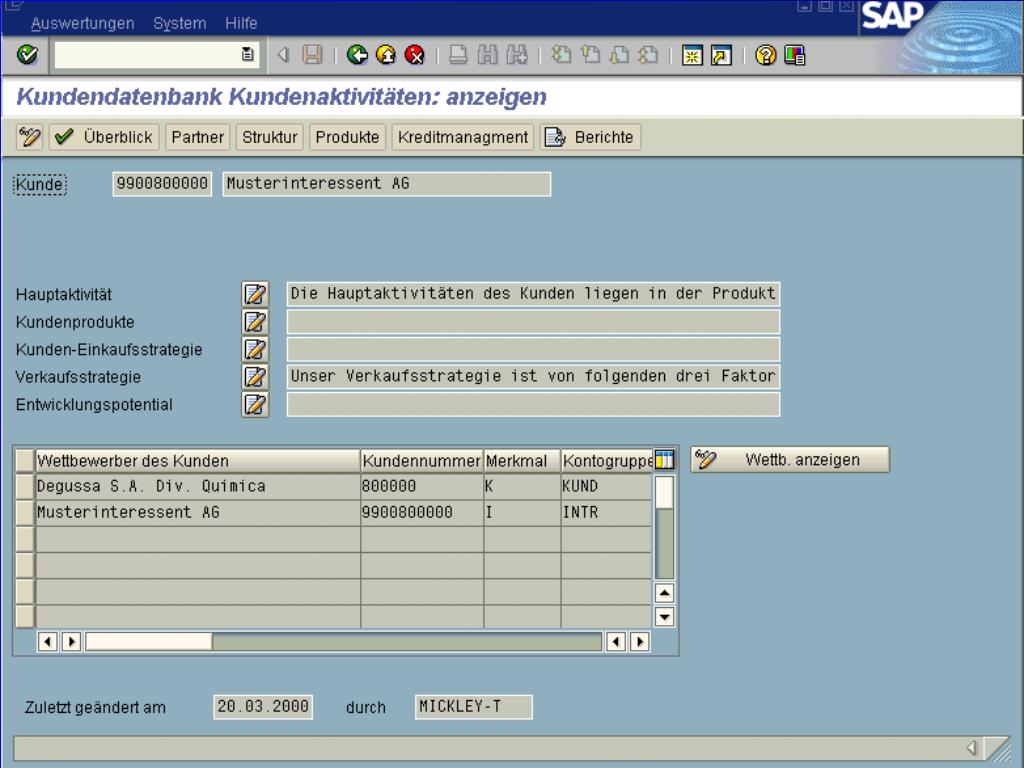Click the red Cancel icon

click(415, 55)
